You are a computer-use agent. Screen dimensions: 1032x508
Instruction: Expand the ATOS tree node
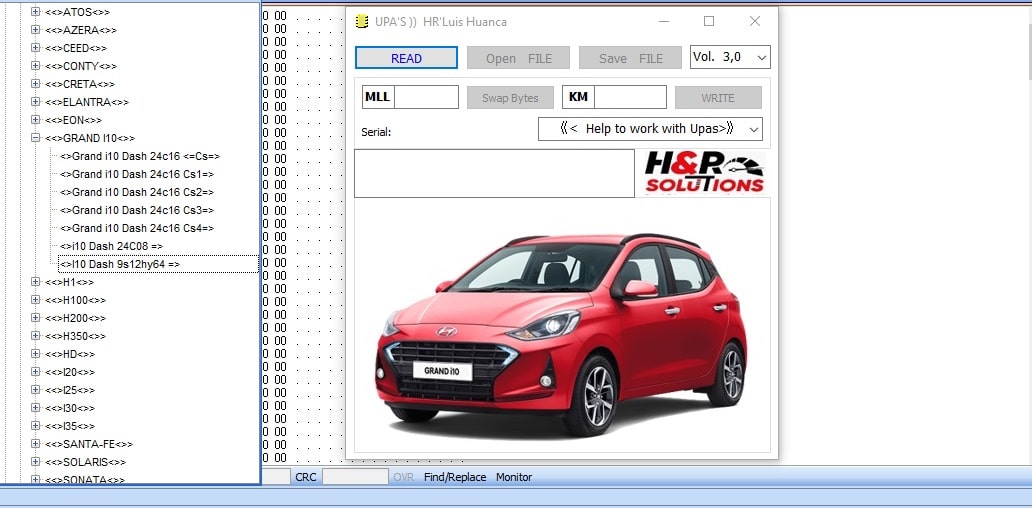[36, 12]
